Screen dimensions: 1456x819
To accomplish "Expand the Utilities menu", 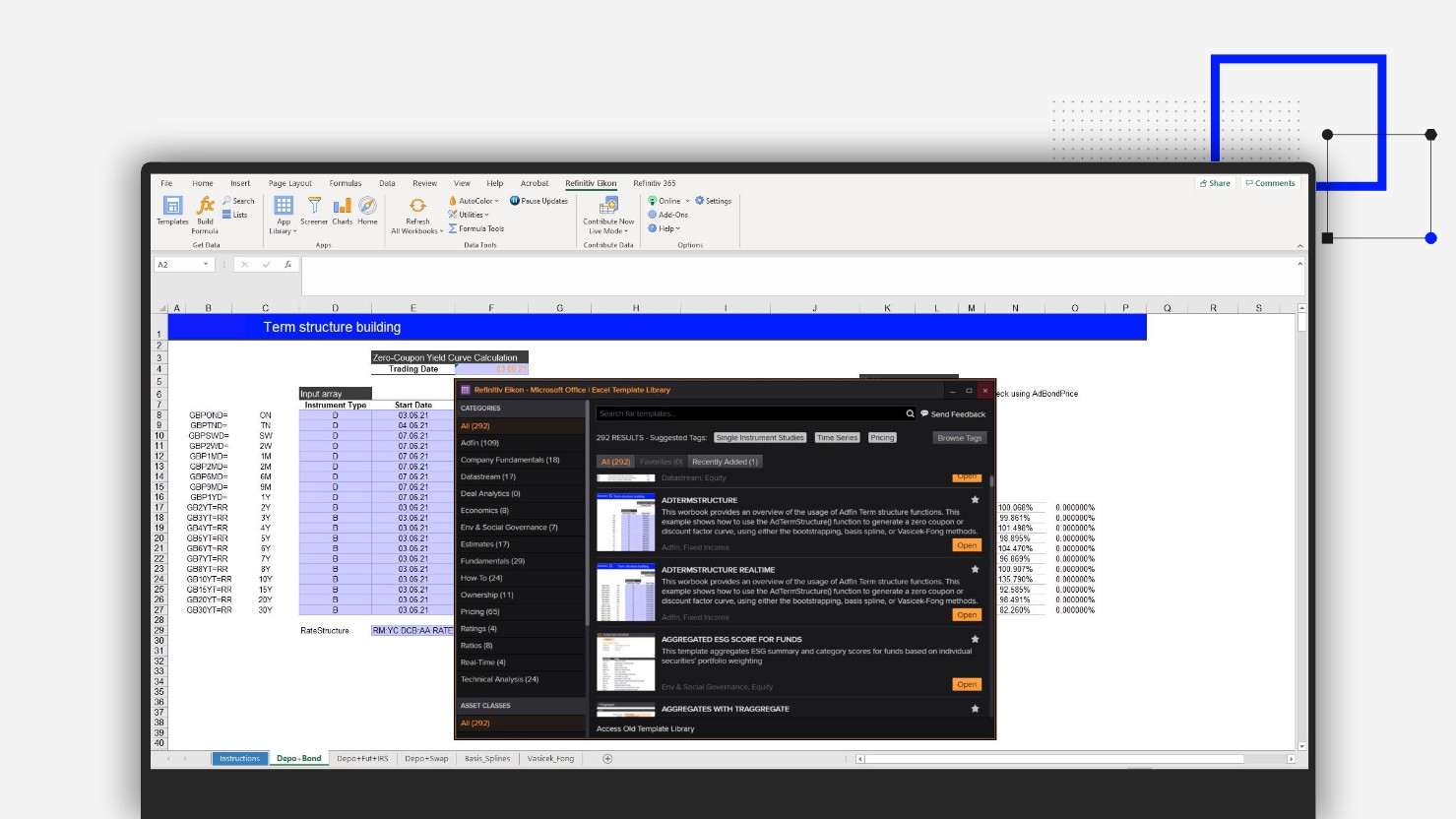I will [469, 215].
